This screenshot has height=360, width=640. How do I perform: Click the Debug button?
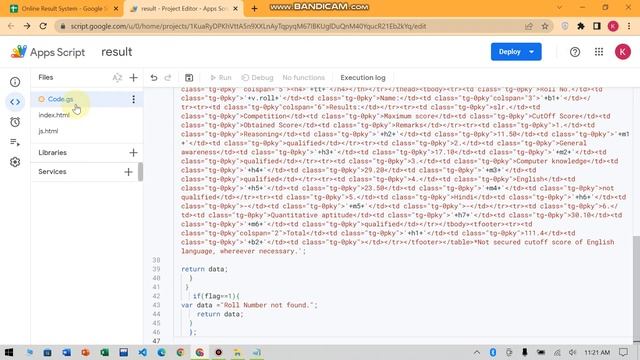point(257,78)
